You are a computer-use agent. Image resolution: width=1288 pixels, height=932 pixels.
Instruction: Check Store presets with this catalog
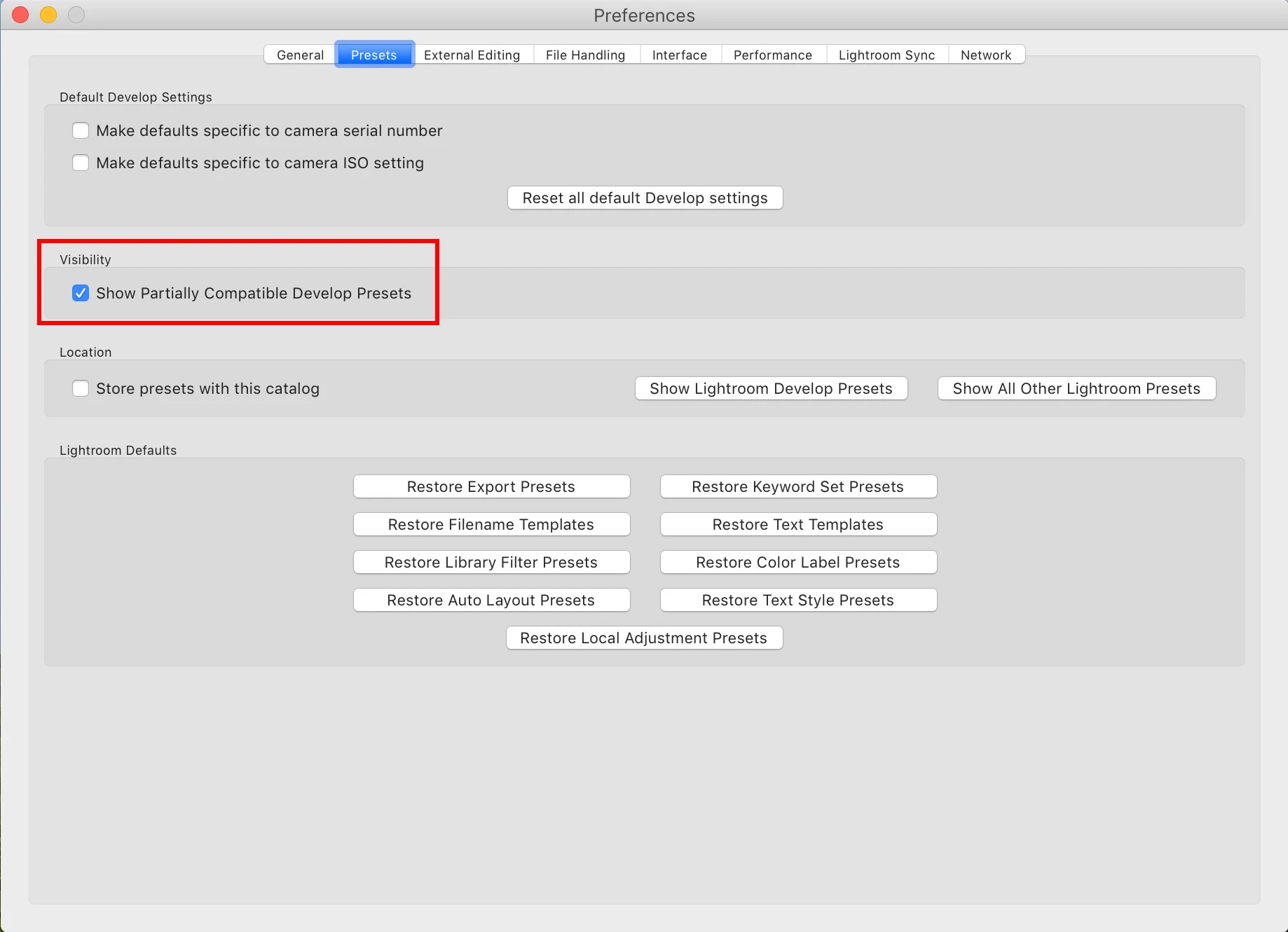tap(81, 388)
